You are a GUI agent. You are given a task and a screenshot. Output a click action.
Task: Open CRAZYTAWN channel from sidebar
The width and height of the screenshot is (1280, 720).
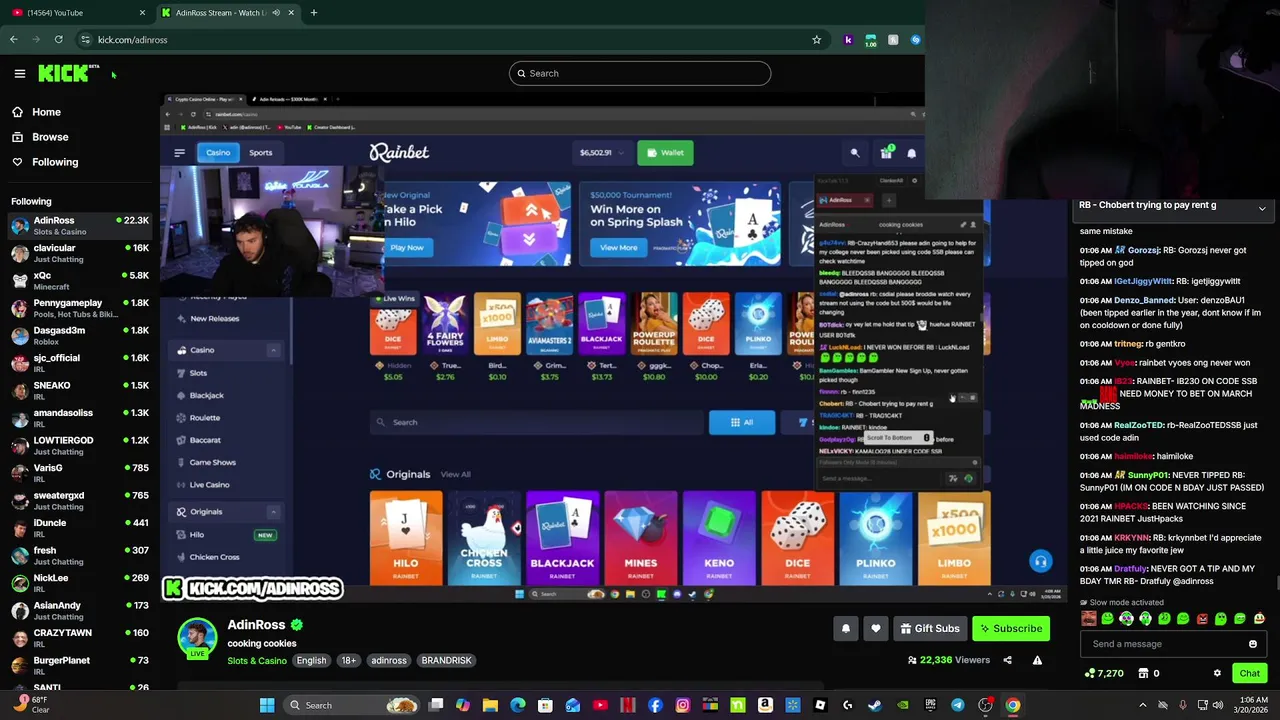(x=80, y=638)
